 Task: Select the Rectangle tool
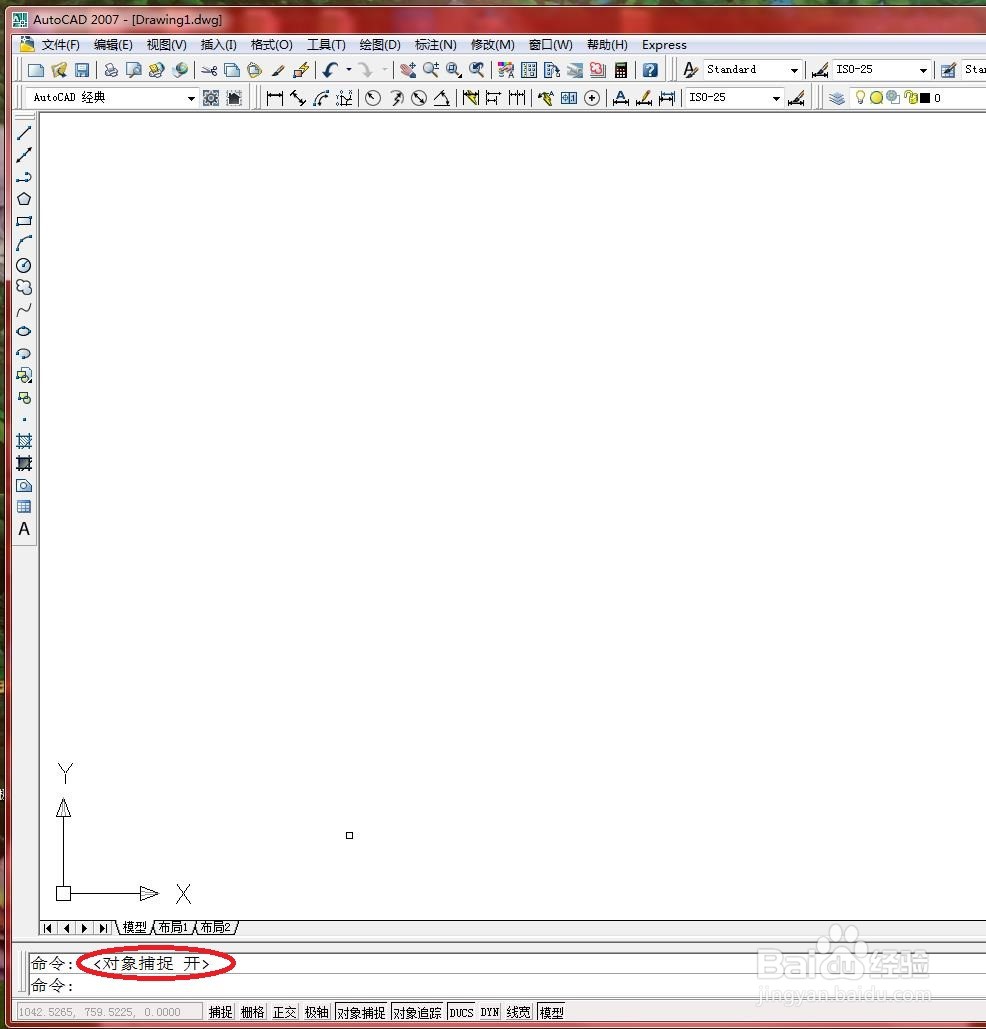pyautogui.click(x=24, y=221)
